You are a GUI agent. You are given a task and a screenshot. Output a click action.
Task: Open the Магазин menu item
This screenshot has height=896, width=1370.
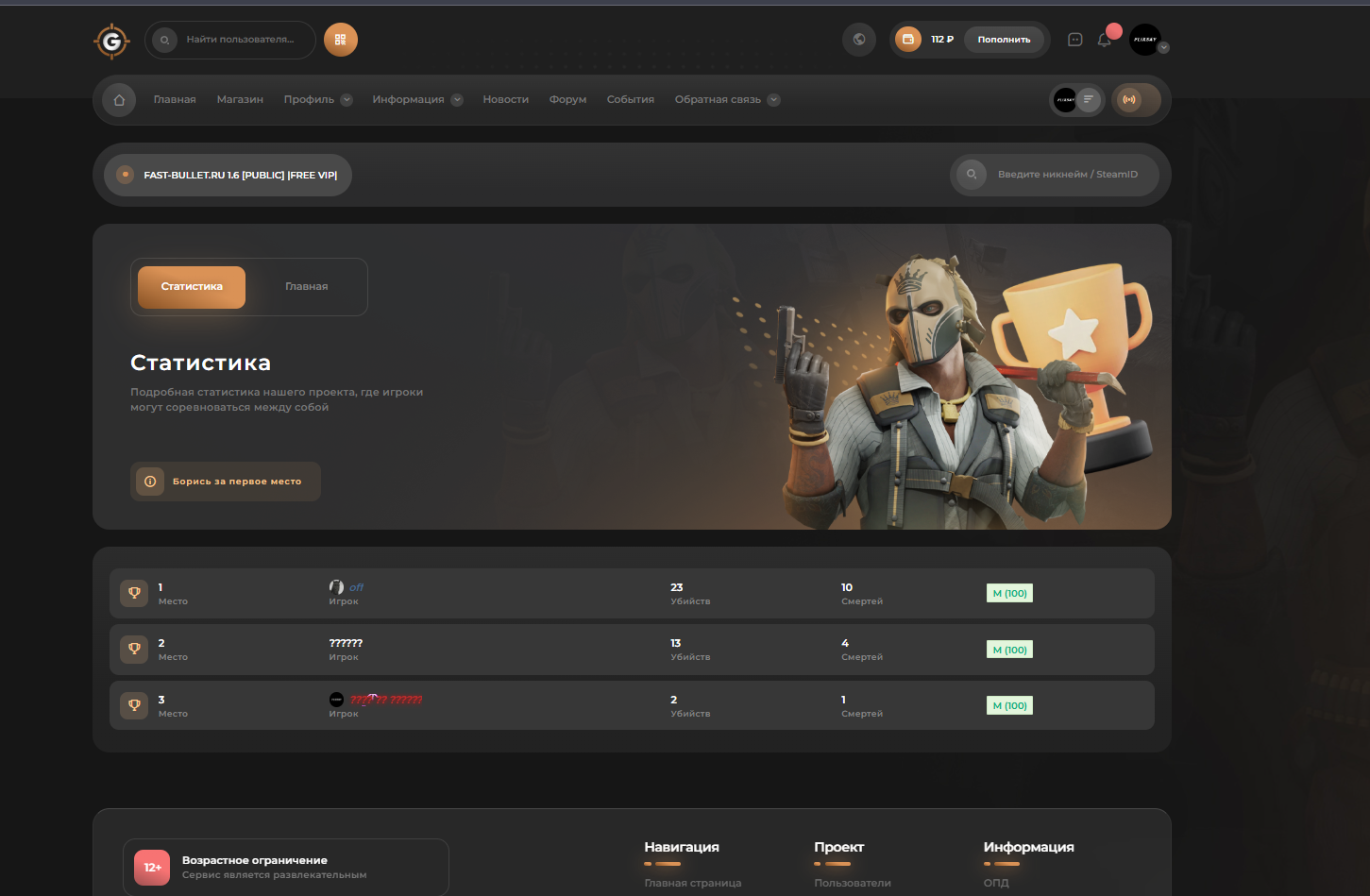pyautogui.click(x=240, y=99)
